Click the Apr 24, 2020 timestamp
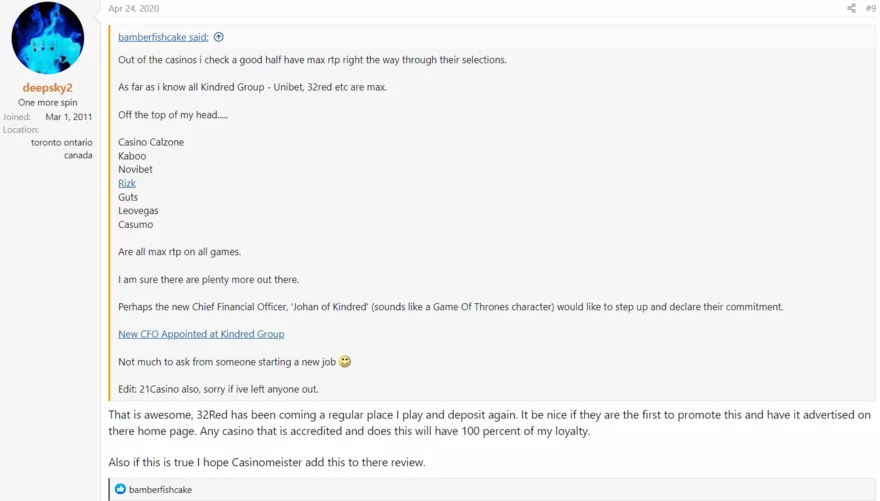This screenshot has height=501, width=880. coord(133,9)
